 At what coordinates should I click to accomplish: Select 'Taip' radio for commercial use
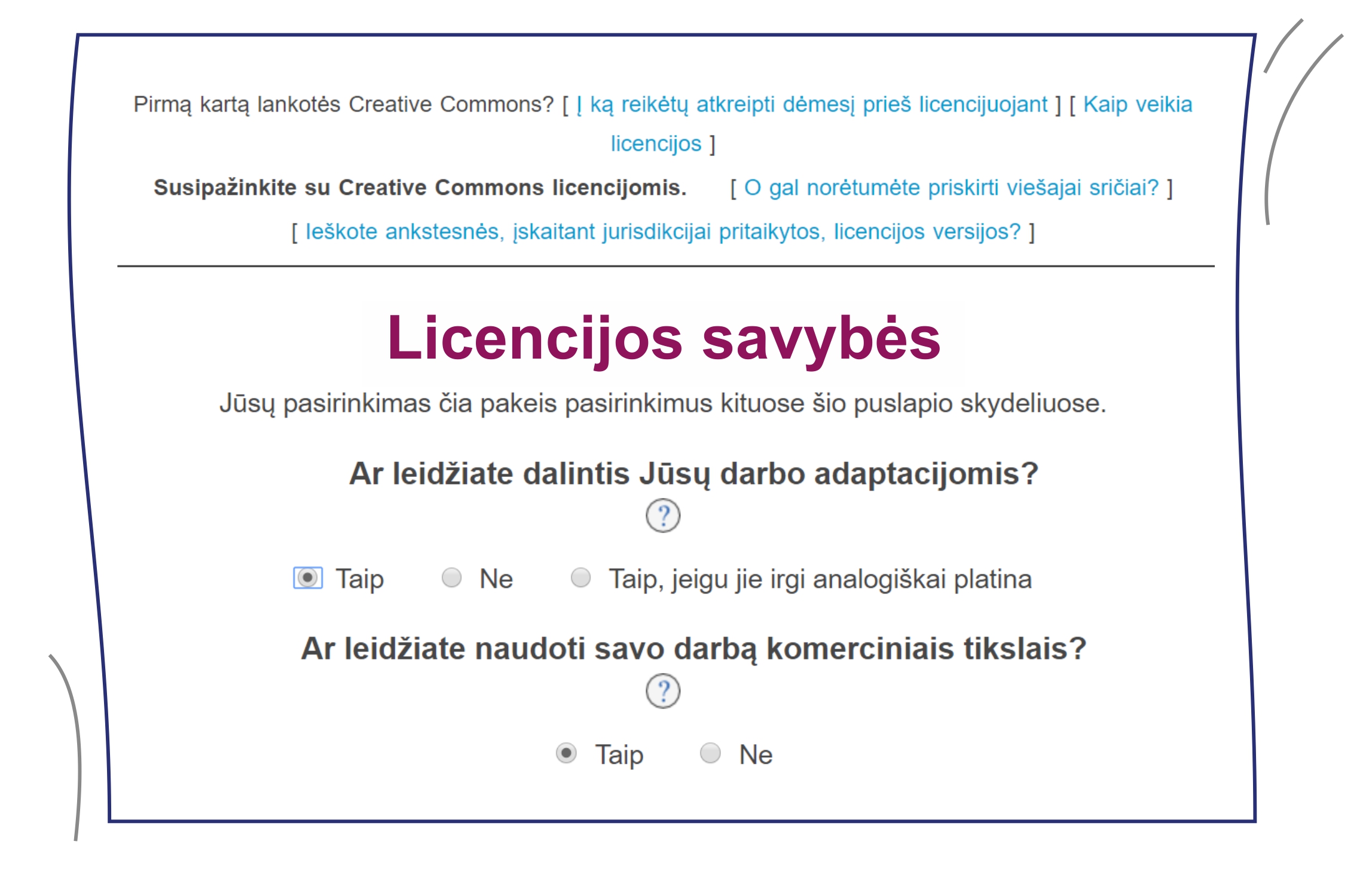click(566, 753)
